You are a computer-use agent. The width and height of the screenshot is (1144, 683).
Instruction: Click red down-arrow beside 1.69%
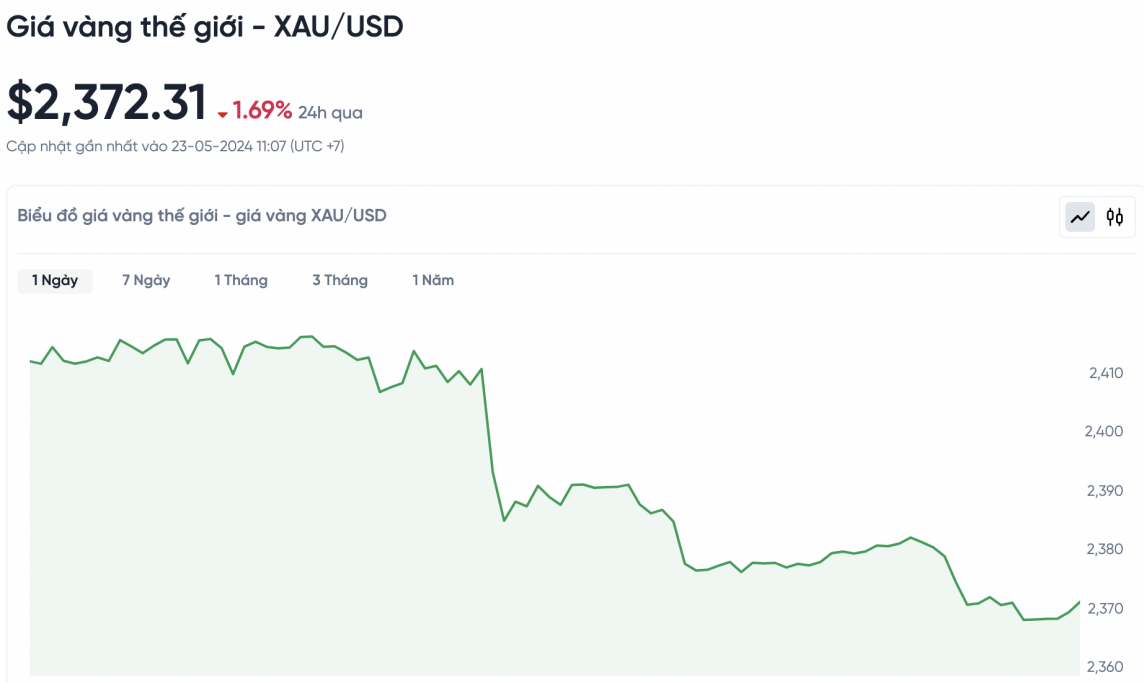click(x=223, y=115)
